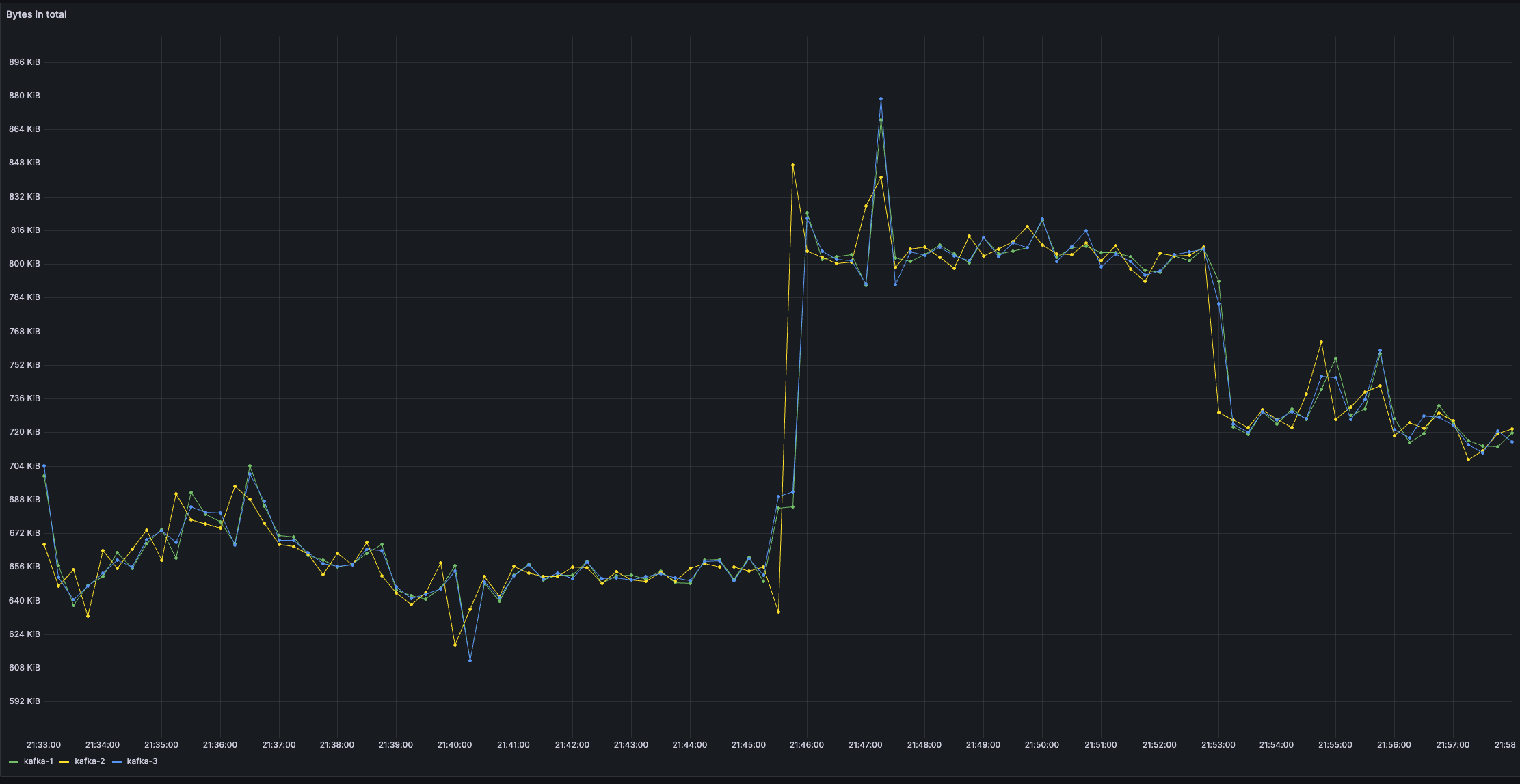
Task: Click the first blue data point at 704 KiB
Action: [44, 466]
